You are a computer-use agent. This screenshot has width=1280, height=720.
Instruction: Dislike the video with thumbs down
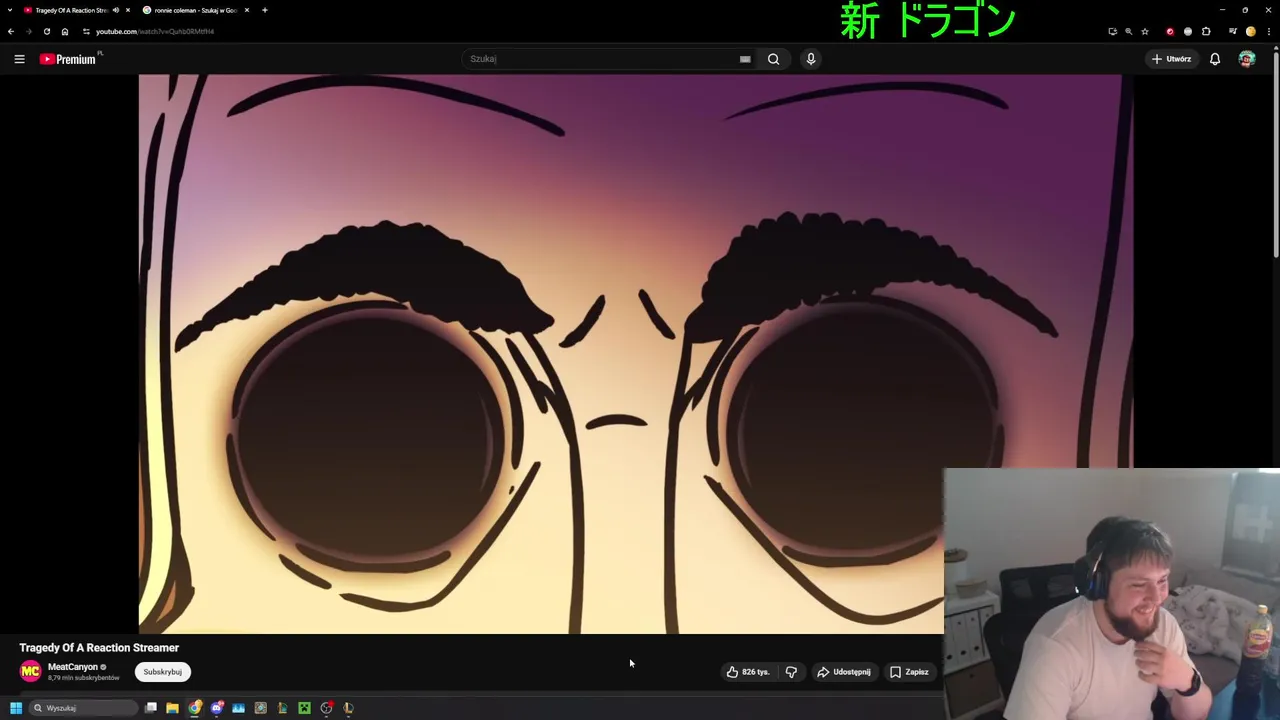[791, 672]
